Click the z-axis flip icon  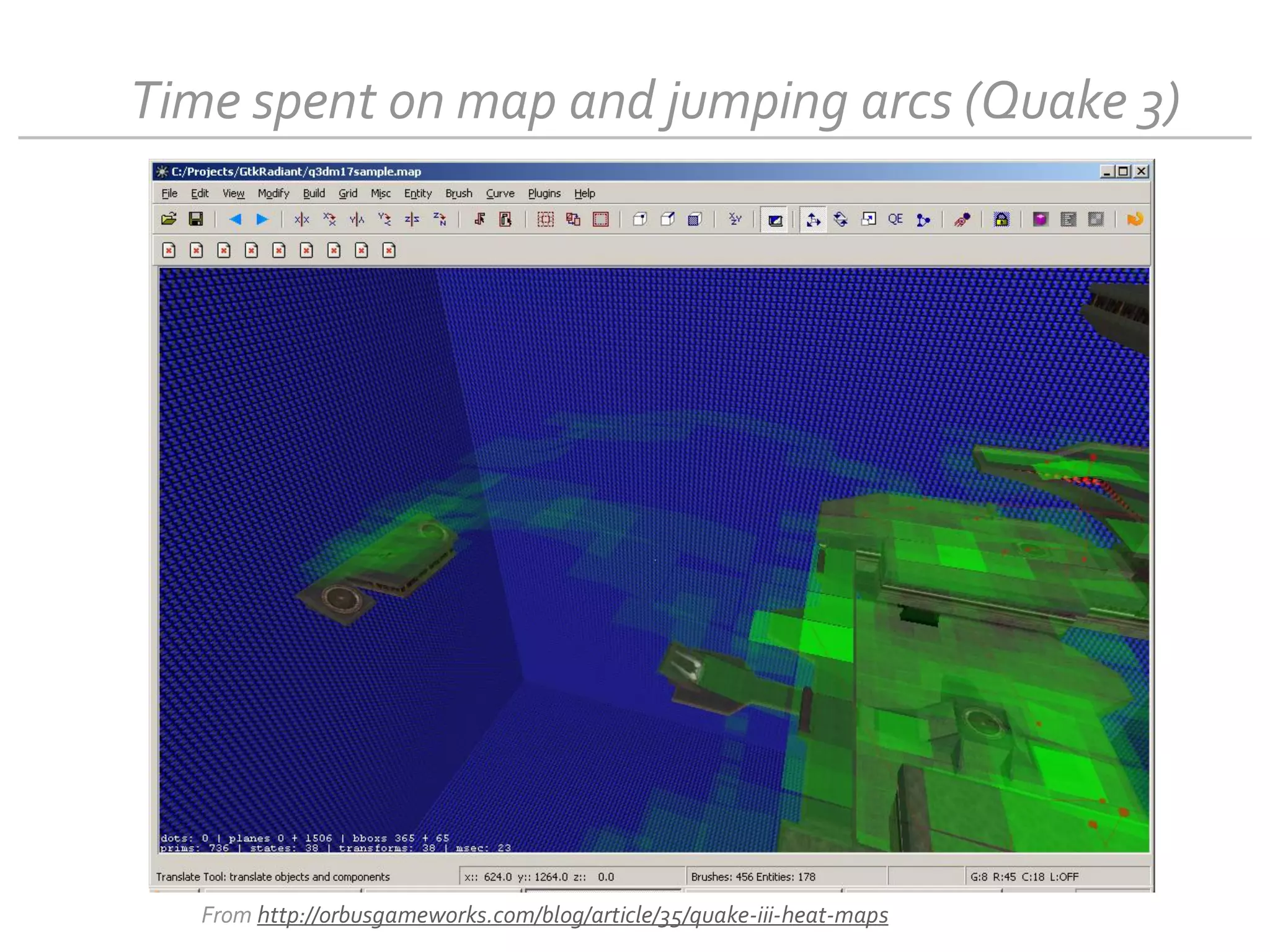pos(412,219)
